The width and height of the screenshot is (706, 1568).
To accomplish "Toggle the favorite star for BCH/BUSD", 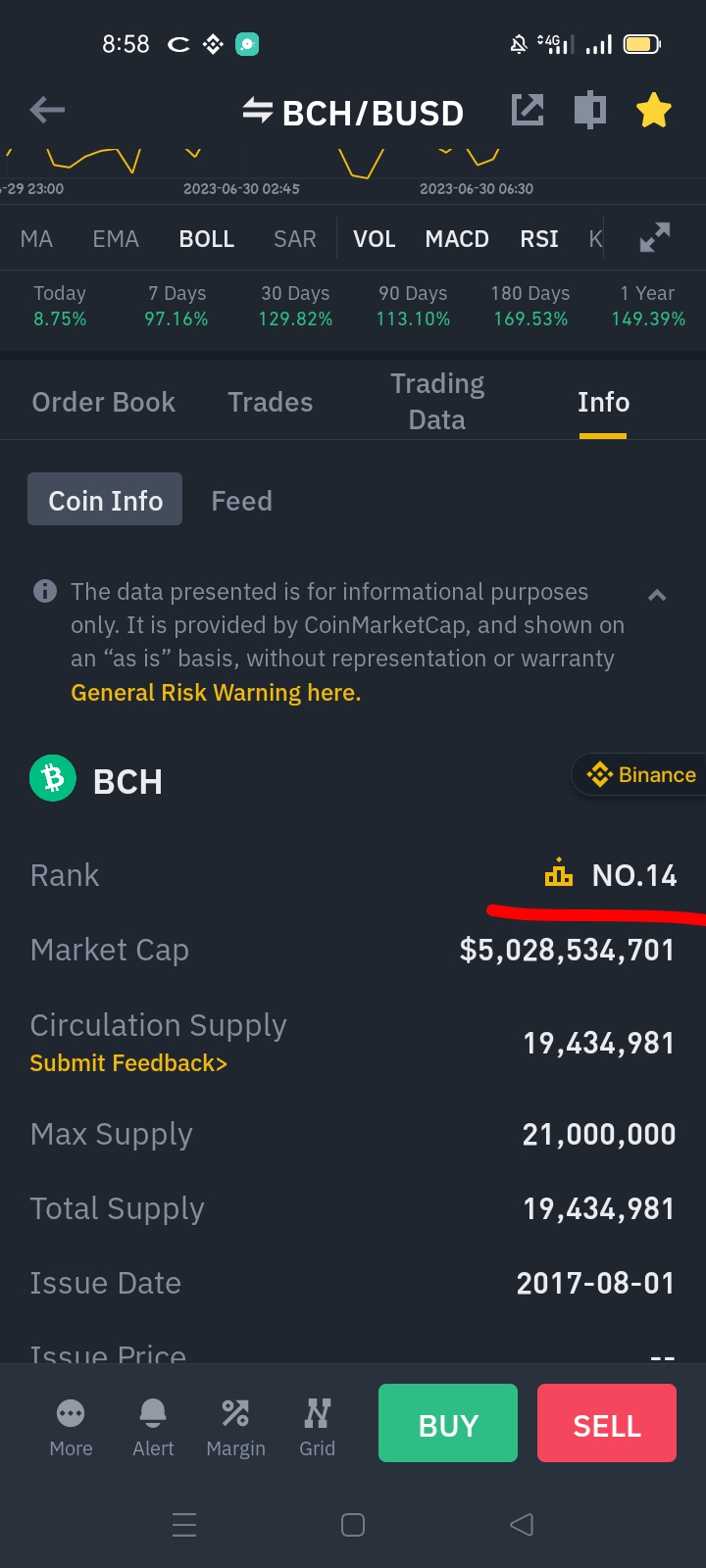I will (654, 111).
